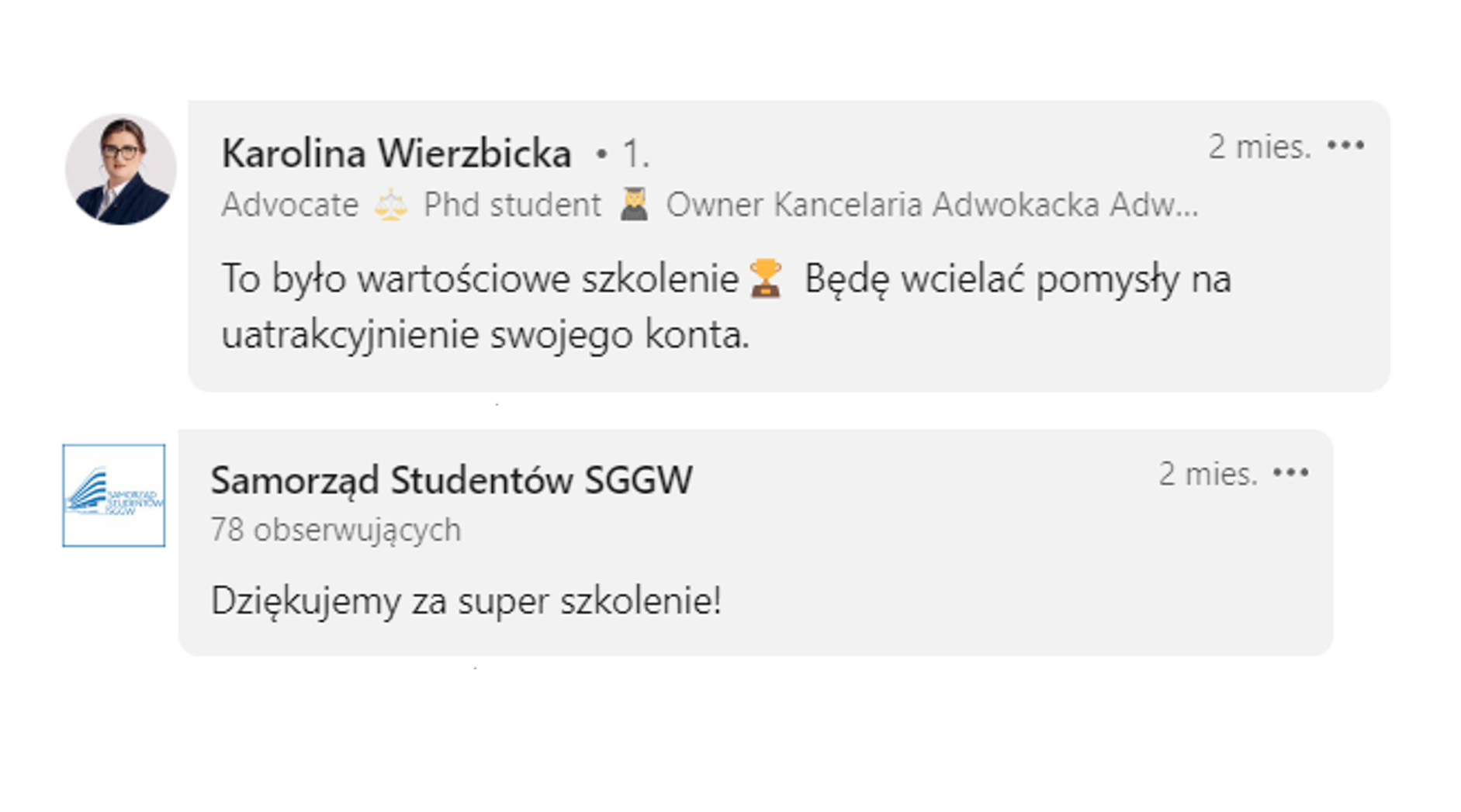
Task: Click the scales emoji after Advocate
Action: 391,206
